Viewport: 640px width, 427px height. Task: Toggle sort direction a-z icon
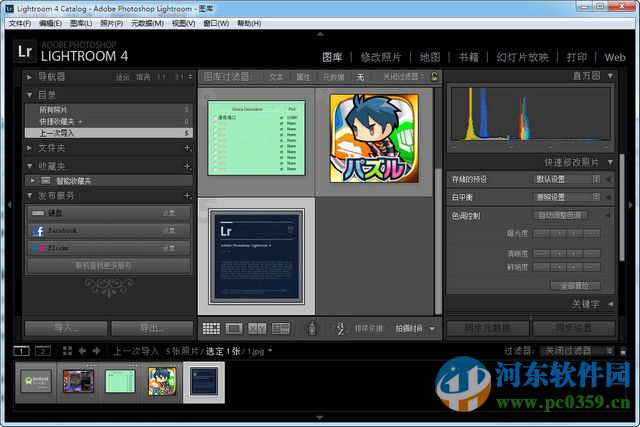click(x=340, y=328)
